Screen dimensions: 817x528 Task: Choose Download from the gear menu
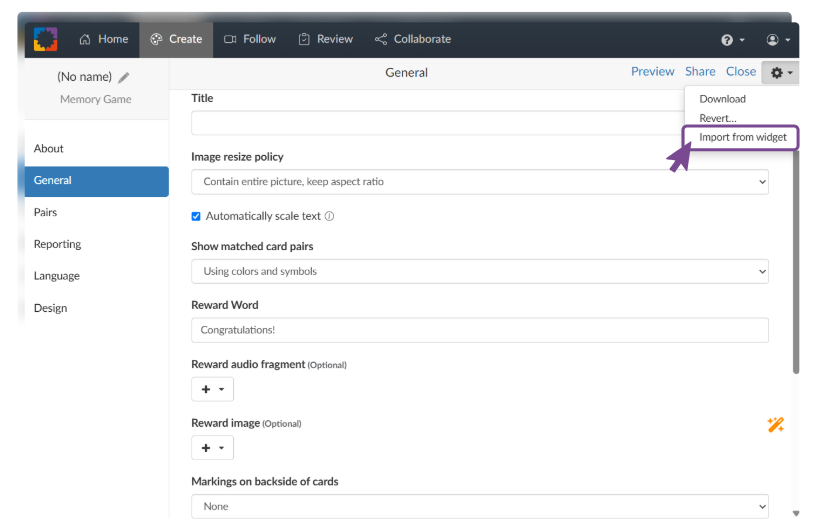722,99
